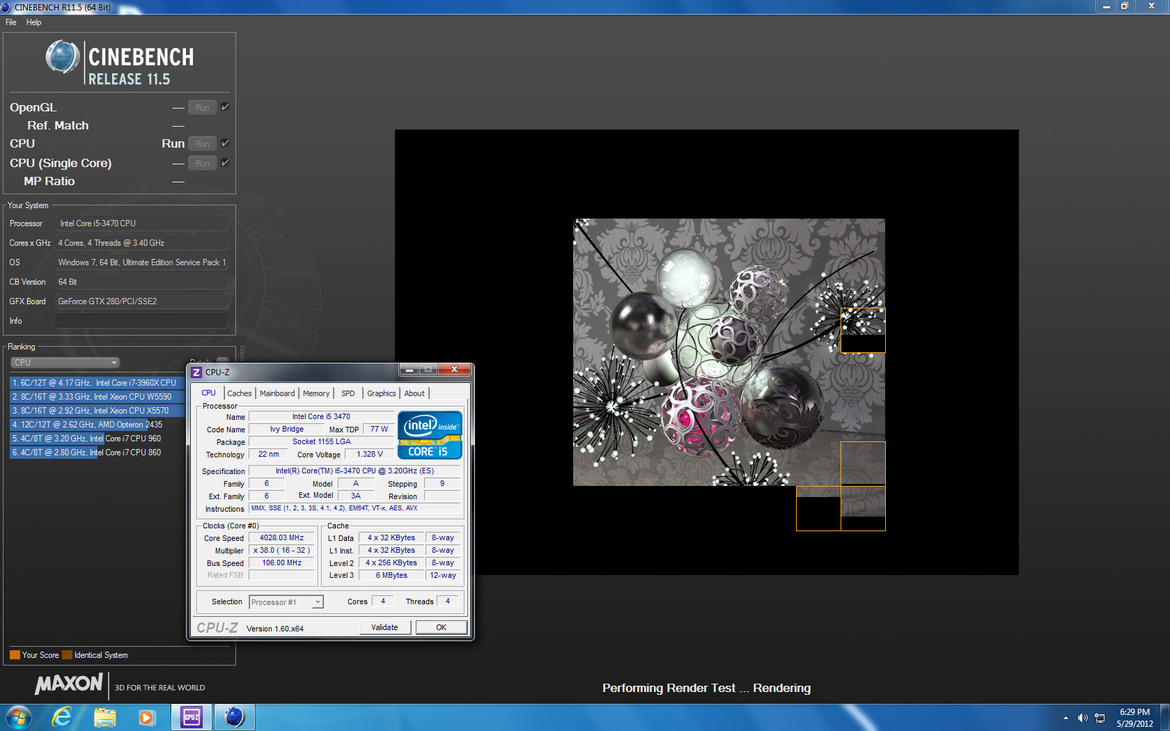Select the CPU tab in CPU-Z

209,393
